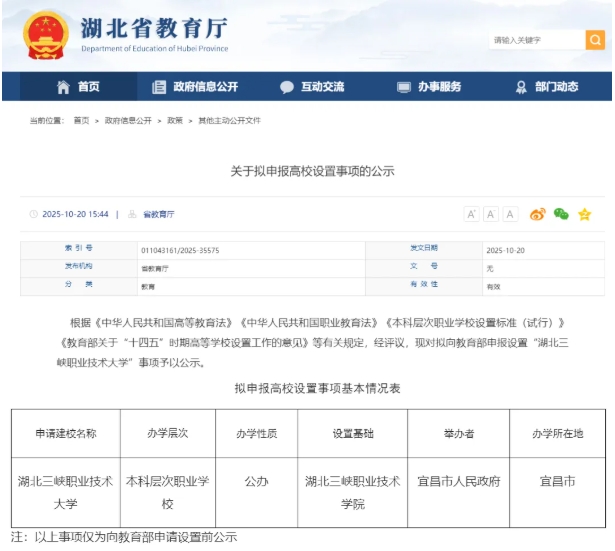Share article to Weibo
Image resolution: width=615 pixels, height=551 pixels.
(537, 214)
